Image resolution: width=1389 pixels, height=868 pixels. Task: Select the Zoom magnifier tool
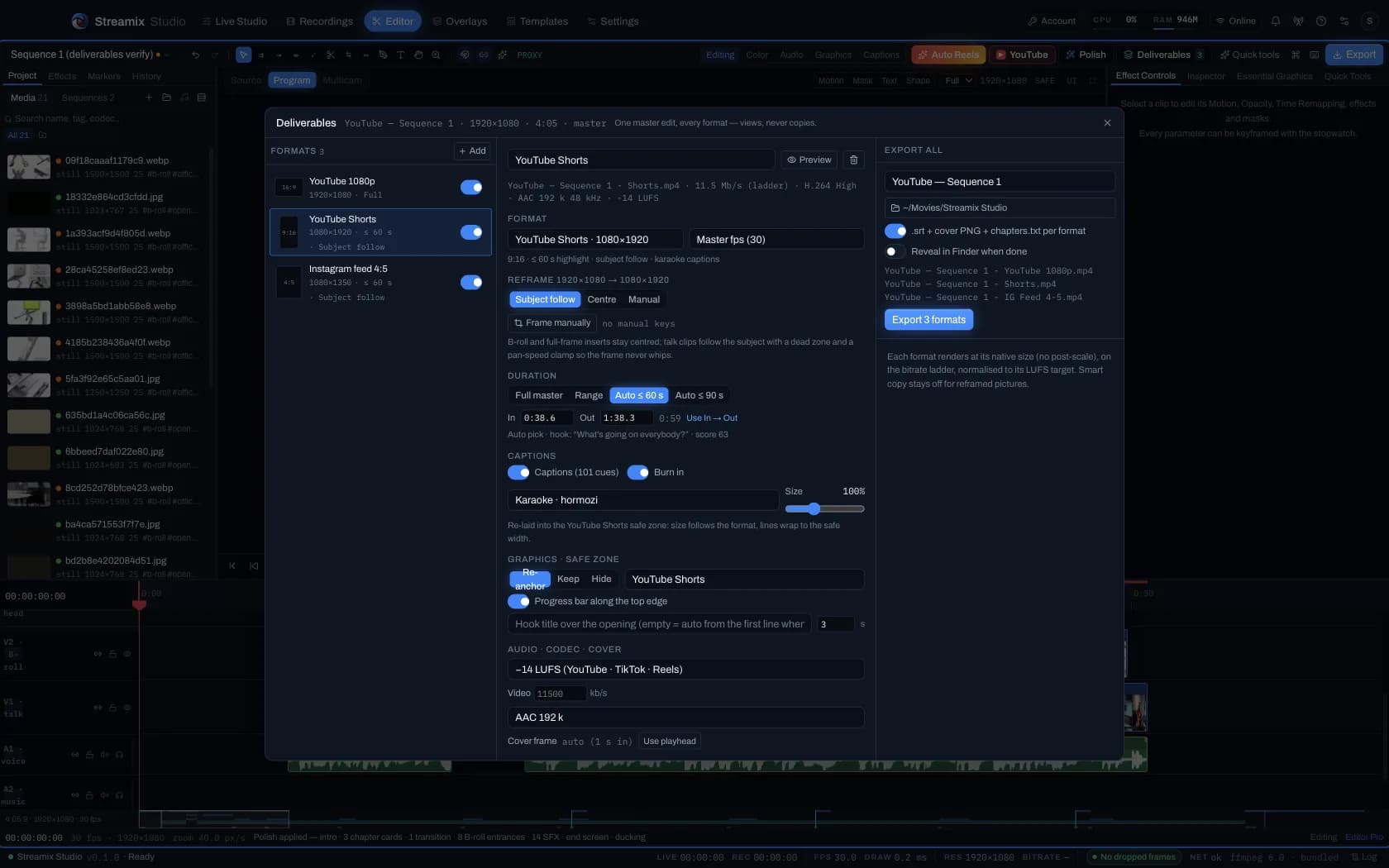[x=436, y=55]
